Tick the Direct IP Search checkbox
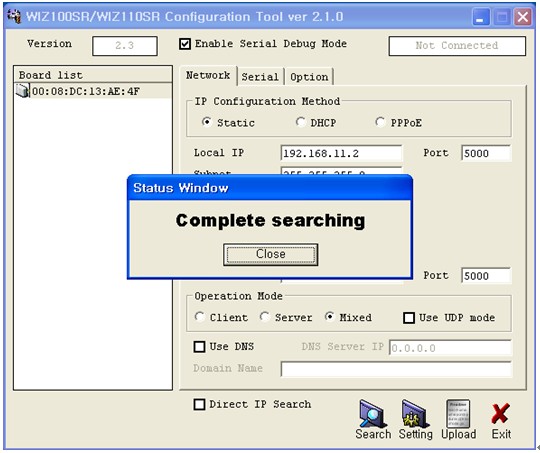This screenshot has width=540, height=453. pyautogui.click(x=199, y=404)
